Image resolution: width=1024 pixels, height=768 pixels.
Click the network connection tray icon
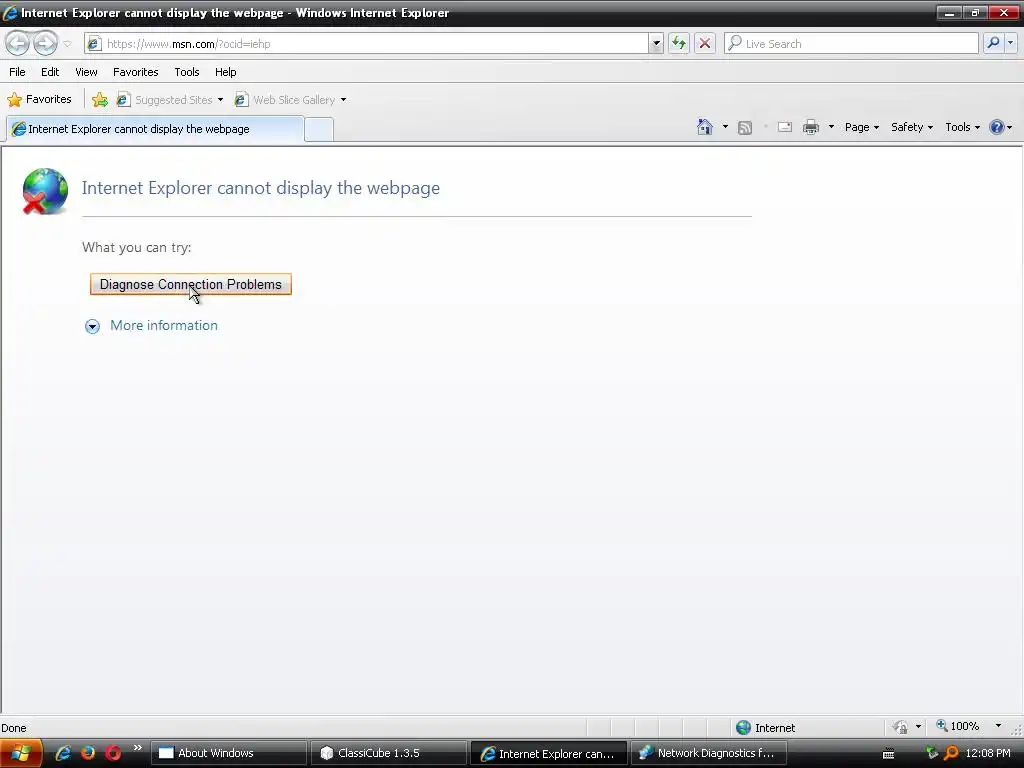932,753
